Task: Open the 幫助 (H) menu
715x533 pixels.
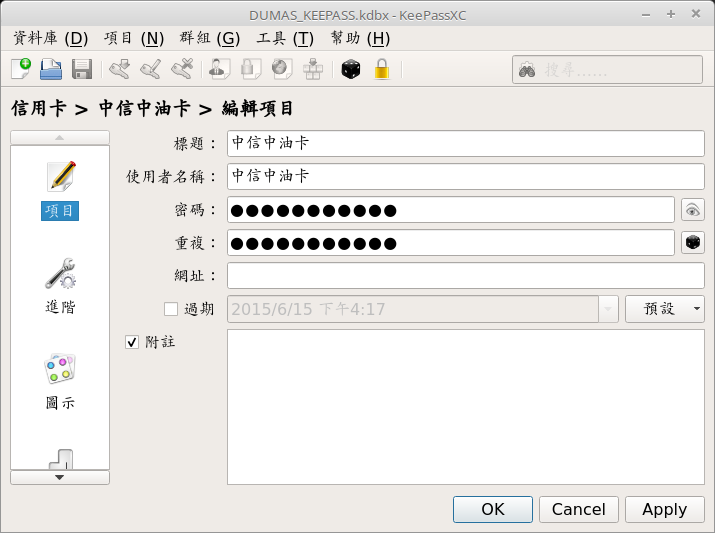Action: [x=360, y=38]
